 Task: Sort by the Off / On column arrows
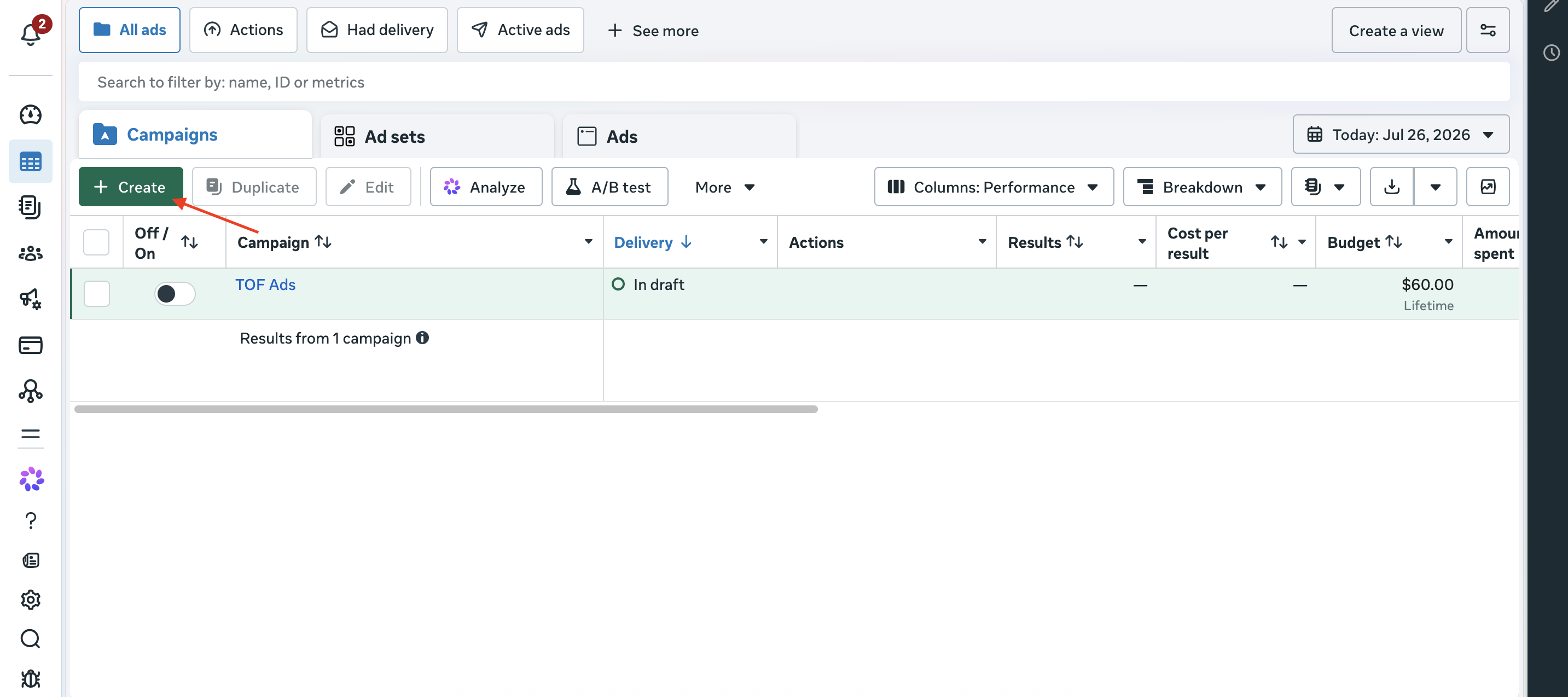click(x=189, y=242)
